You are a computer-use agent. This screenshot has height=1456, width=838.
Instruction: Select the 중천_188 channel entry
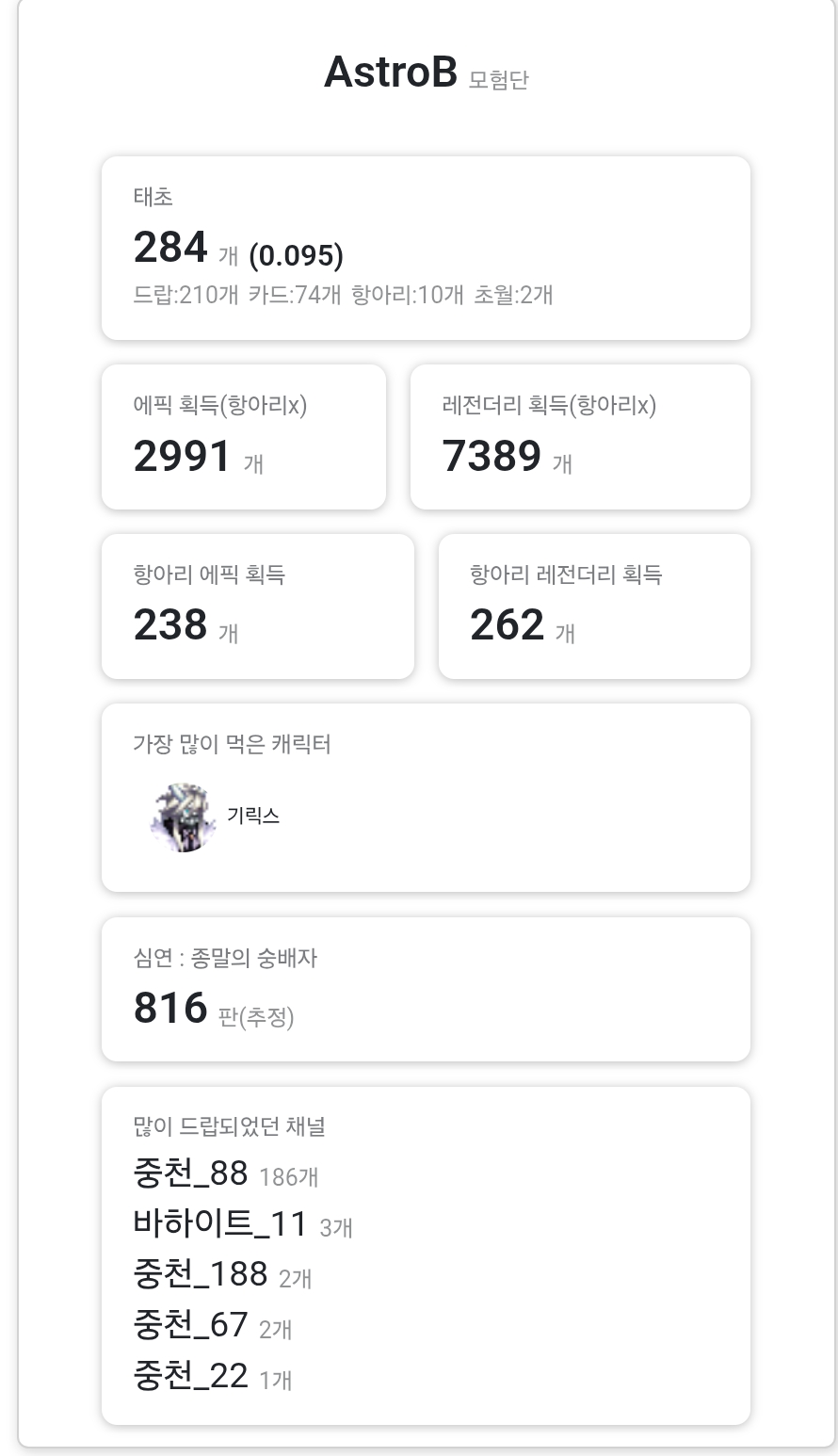click(201, 1274)
